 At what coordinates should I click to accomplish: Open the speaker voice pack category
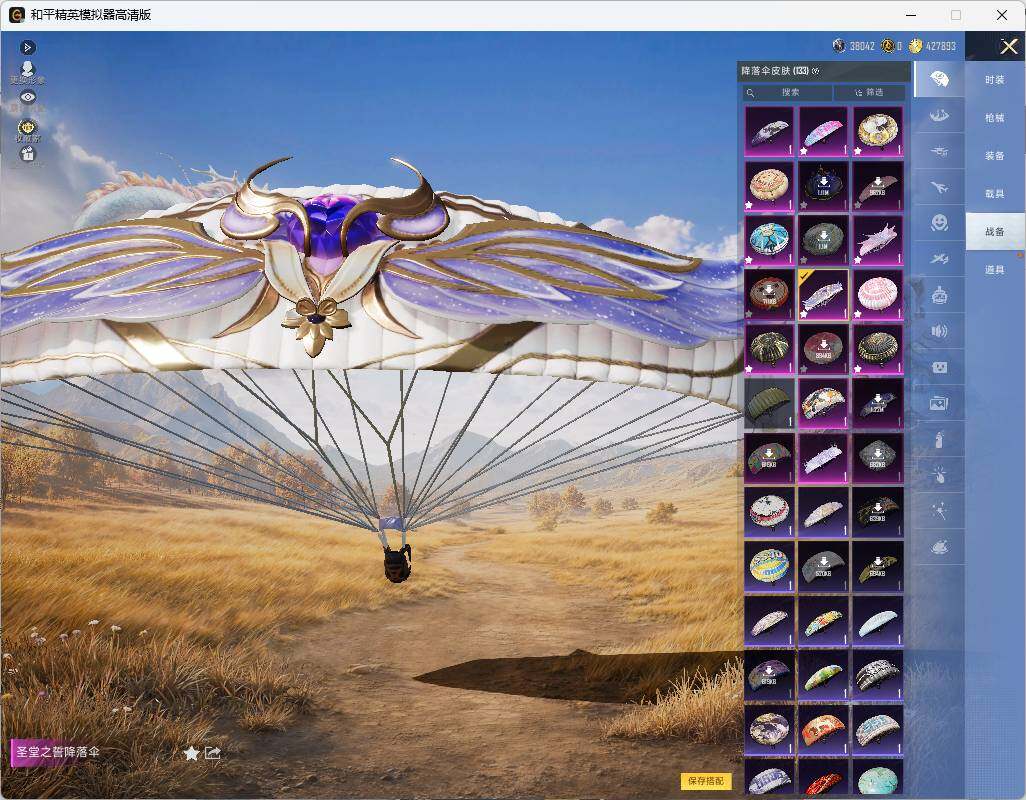(939, 331)
